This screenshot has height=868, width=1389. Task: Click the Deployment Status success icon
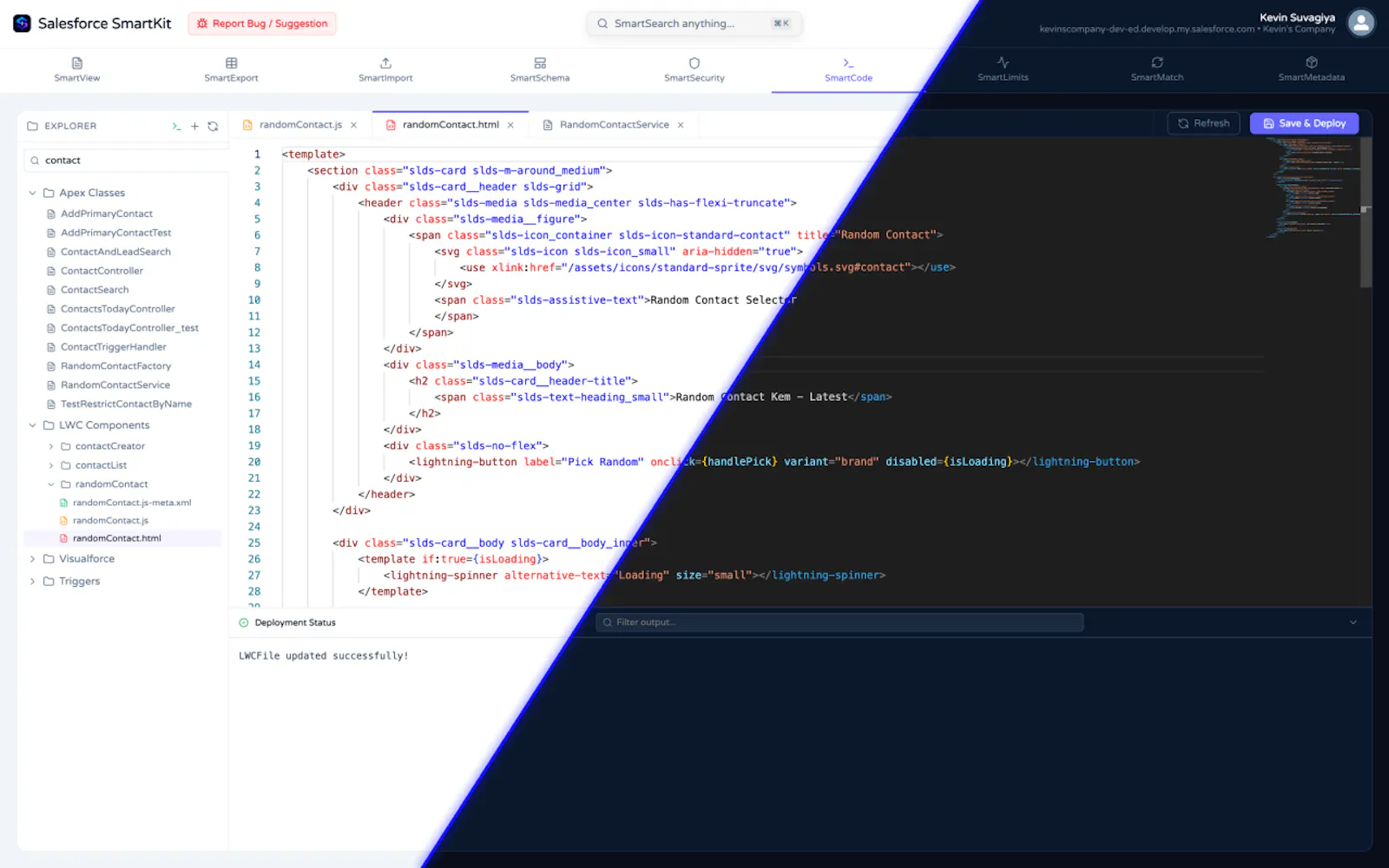tap(244, 622)
